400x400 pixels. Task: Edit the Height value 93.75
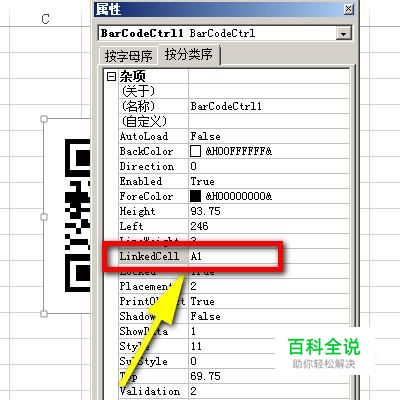click(x=269, y=211)
